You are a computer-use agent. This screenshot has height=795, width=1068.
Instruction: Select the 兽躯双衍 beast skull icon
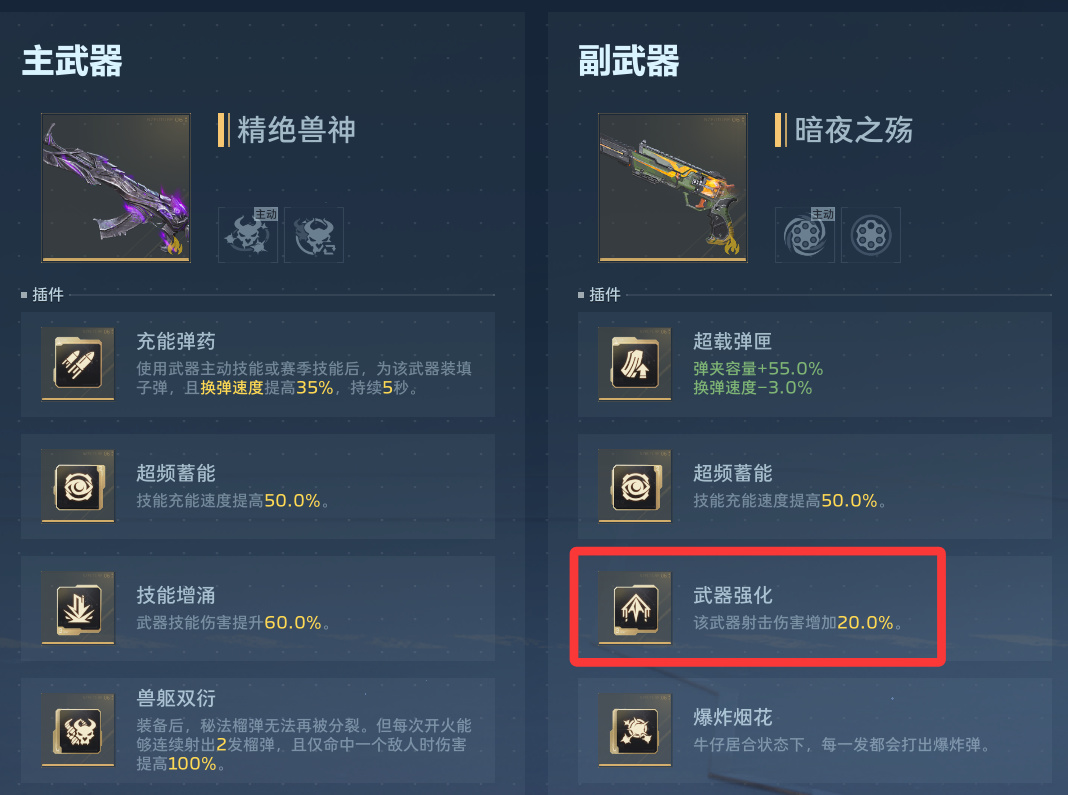pyautogui.click(x=78, y=730)
